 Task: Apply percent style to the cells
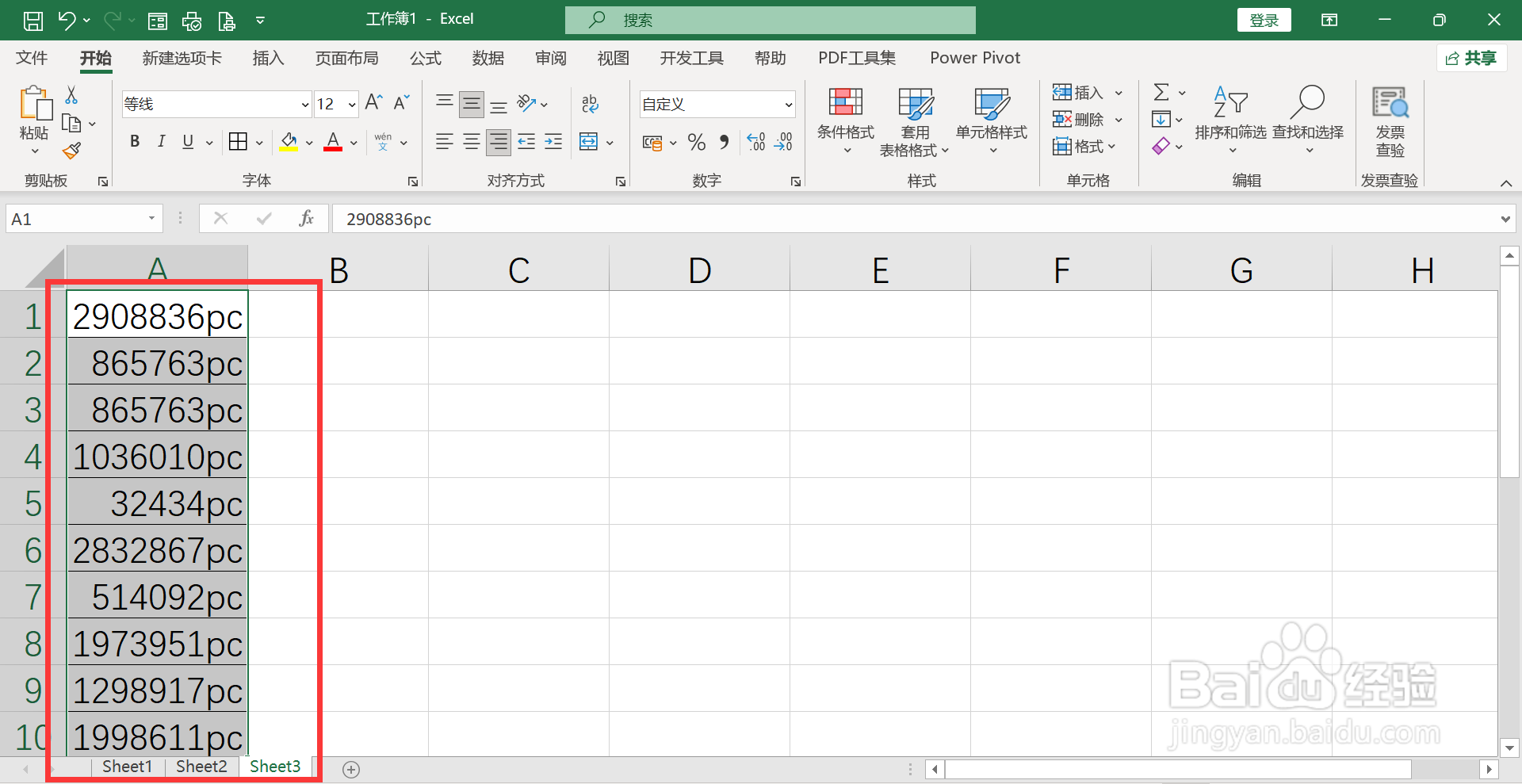697,142
